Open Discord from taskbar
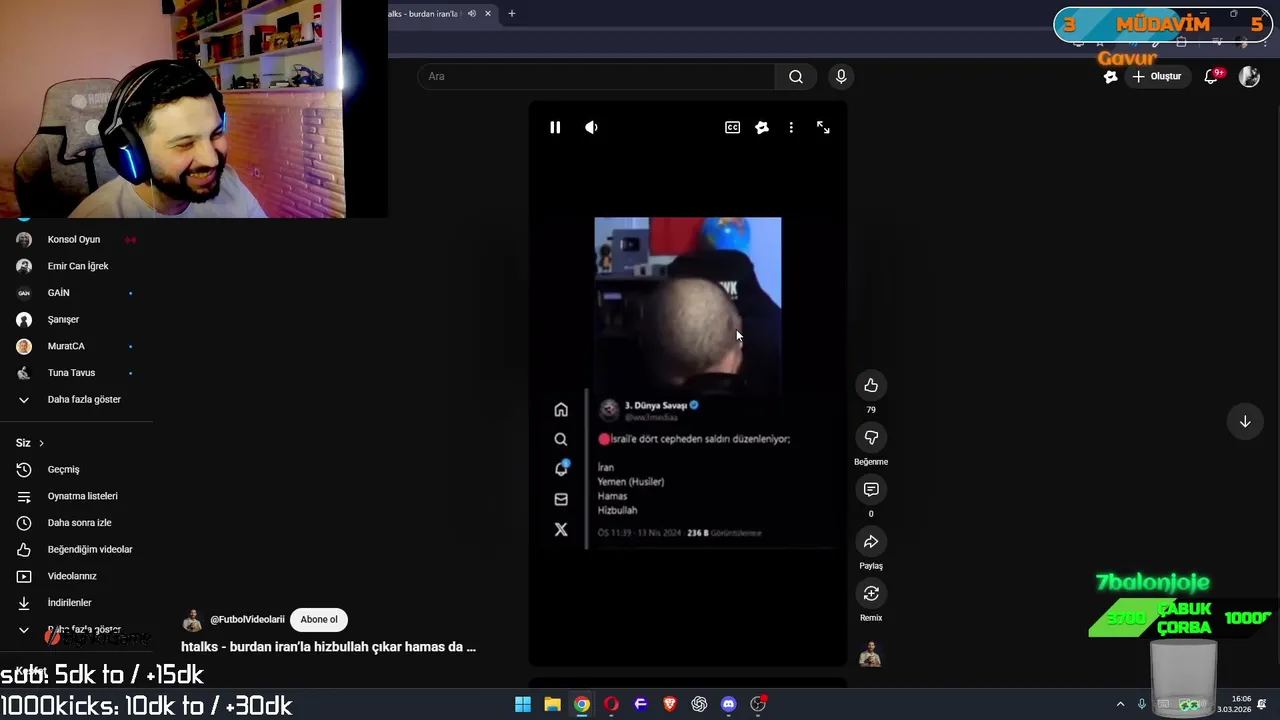The width and height of the screenshot is (1280, 720). point(729,704)
